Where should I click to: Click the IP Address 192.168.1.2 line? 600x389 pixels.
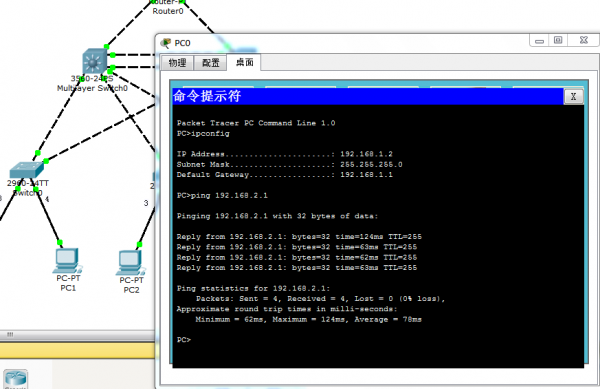(285, 154)
